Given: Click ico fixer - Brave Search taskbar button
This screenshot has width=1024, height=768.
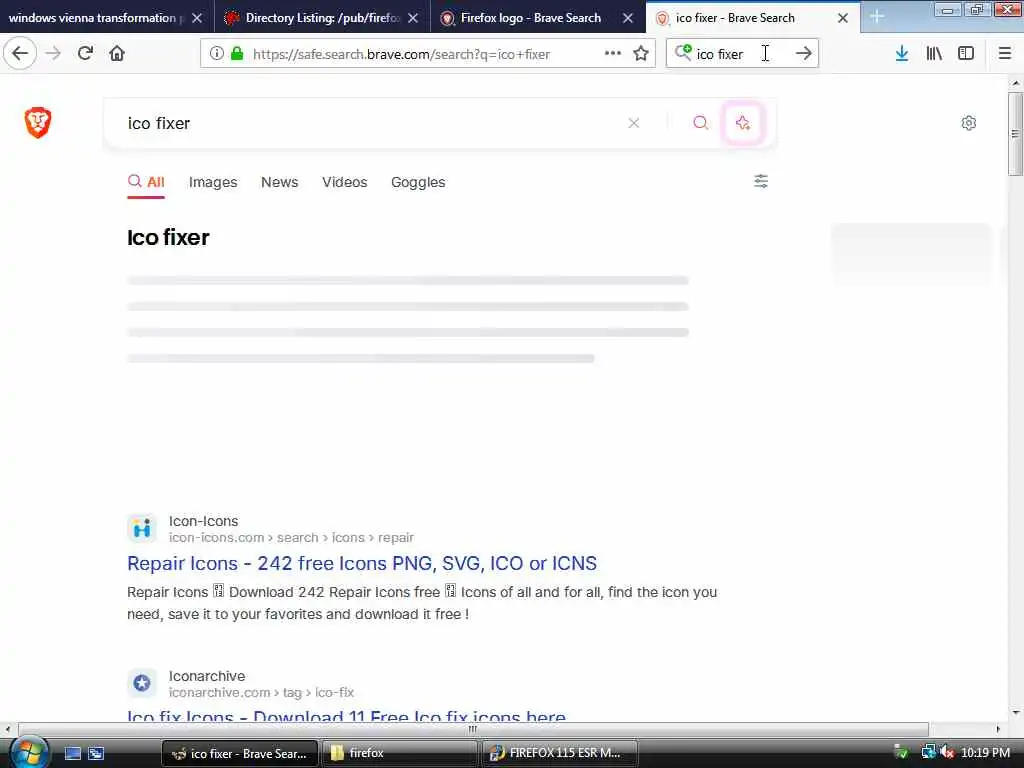Looking at the screenshot, I should 240,753.
